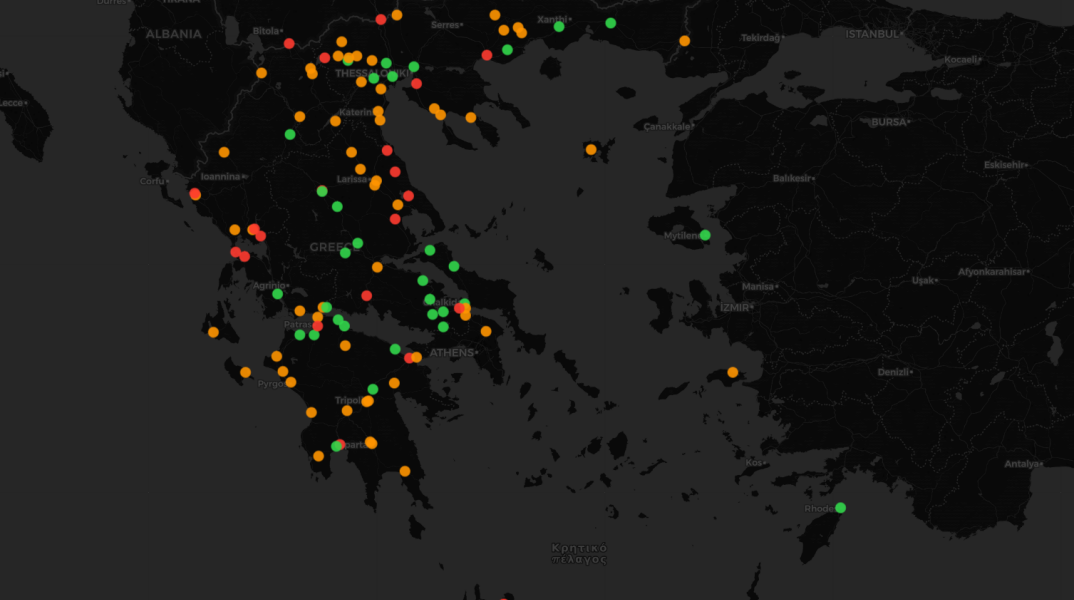The image size is (1074, 600).
Task: Open the orange marker on Samos island
Action: [732, 372]
